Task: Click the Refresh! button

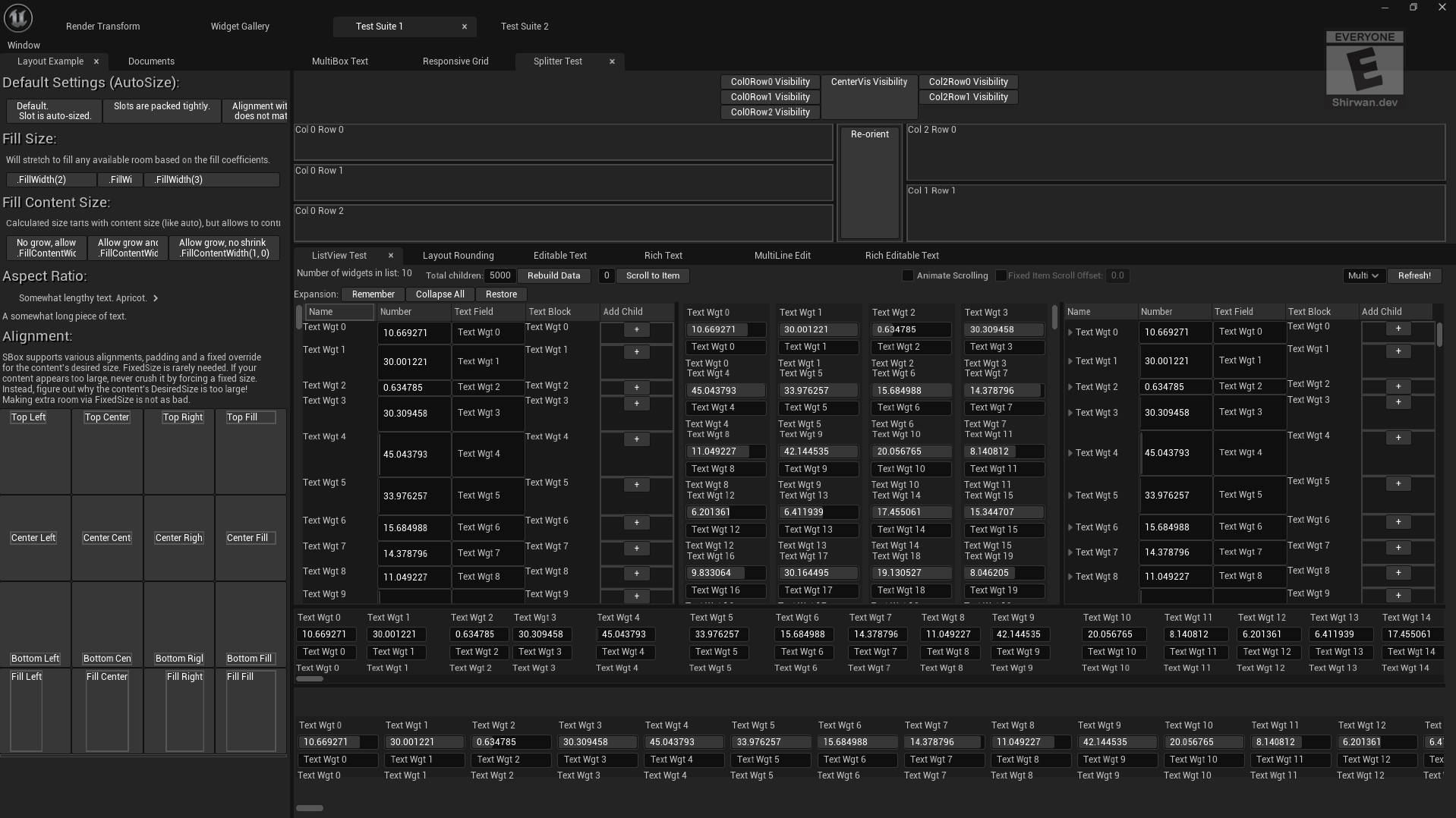Action: tap(1414, 276)
